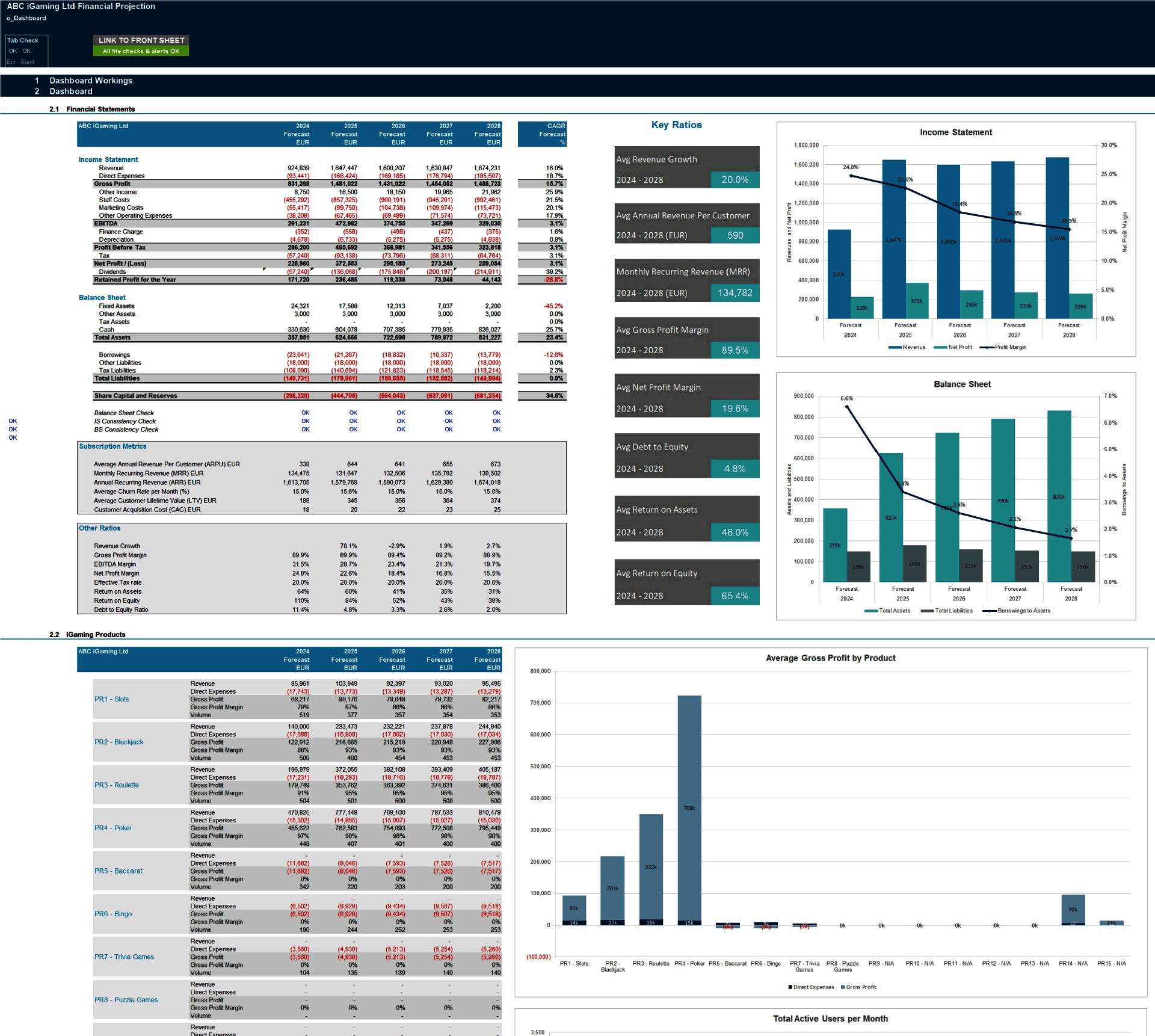Open the PR8 - Puzzle Games product label
Viewport: 1155px width, 1036px height.
(126, 1000)
